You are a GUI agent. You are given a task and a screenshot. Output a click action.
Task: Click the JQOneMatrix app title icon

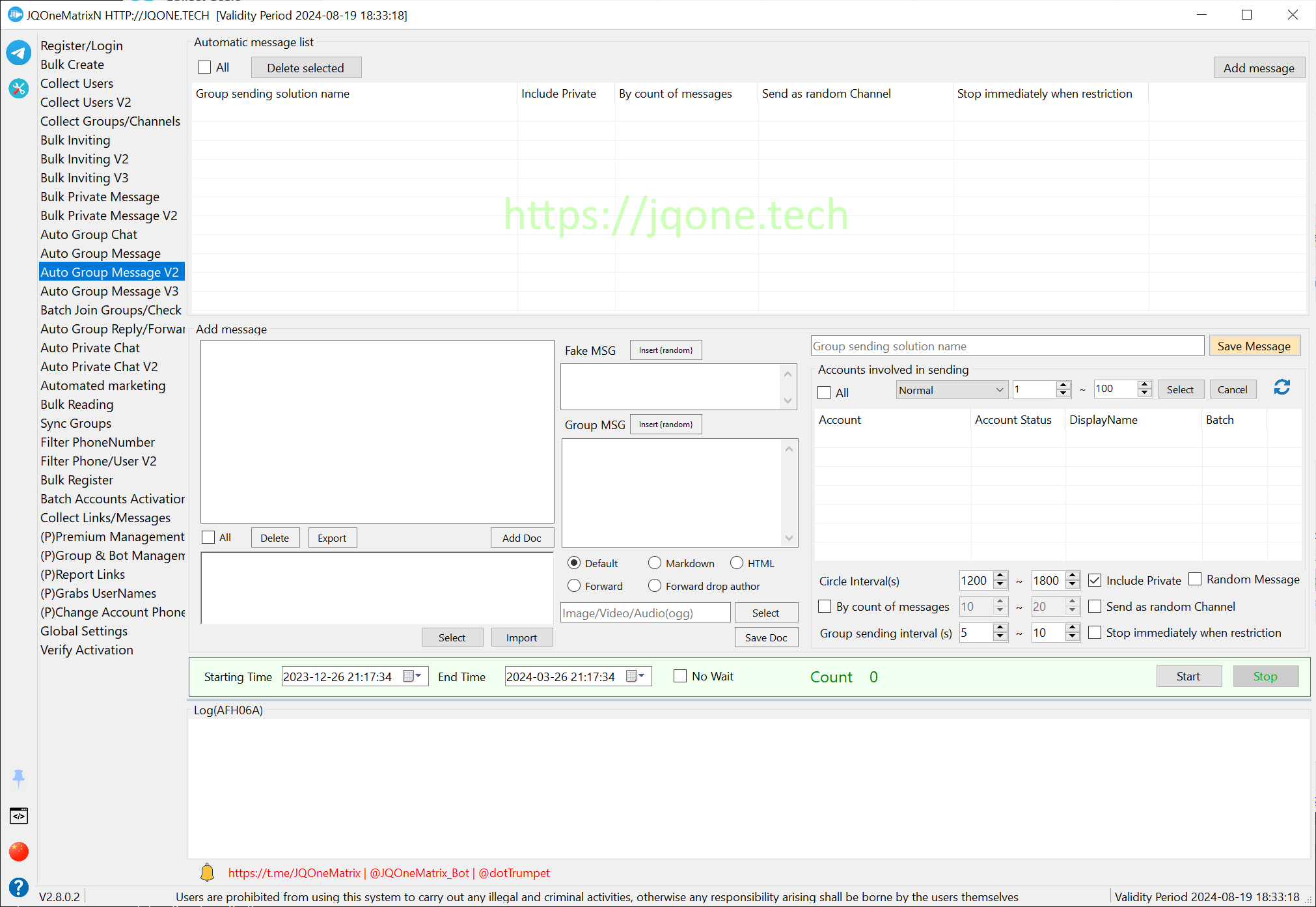point(15,14)
